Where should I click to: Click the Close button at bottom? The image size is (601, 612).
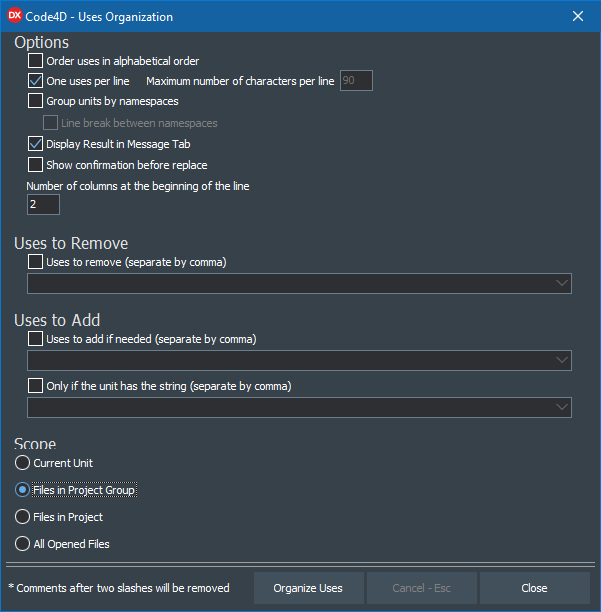(x=534, y=588)
